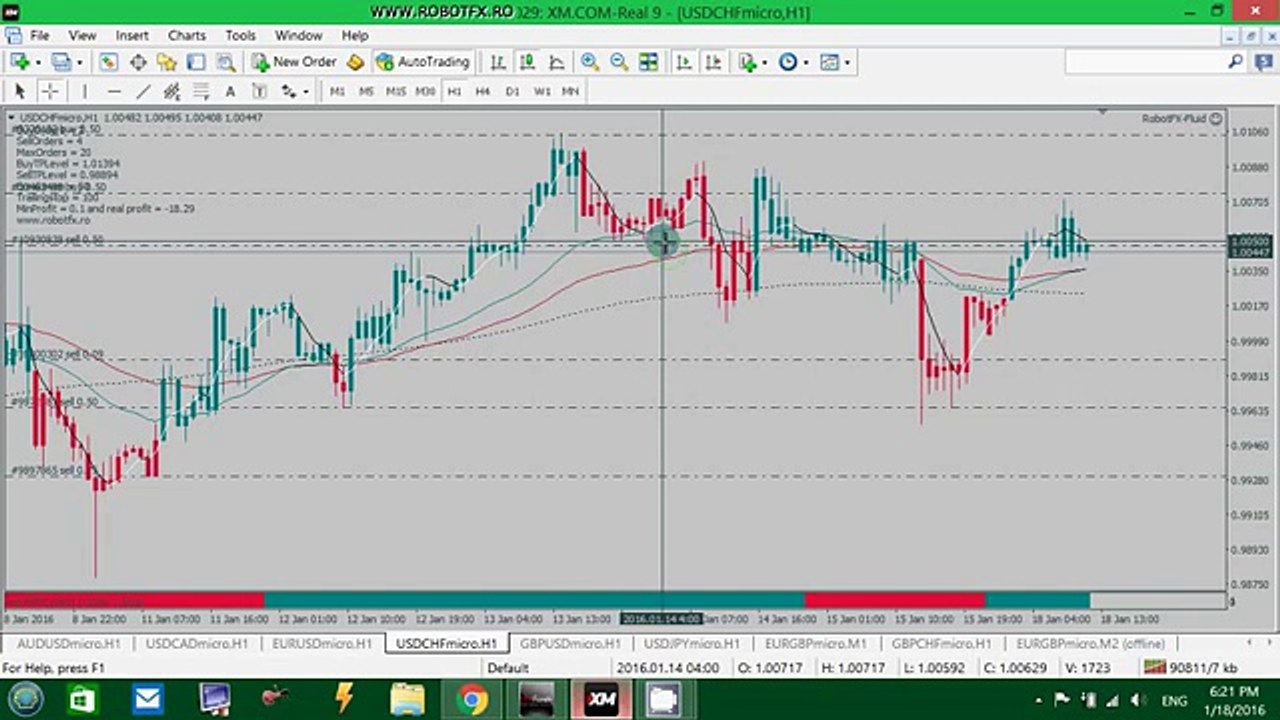This screenshot has height=720, width=1280.
Task: Expand the Indicators dropdown arrow
Action: (x=765, y=62)
